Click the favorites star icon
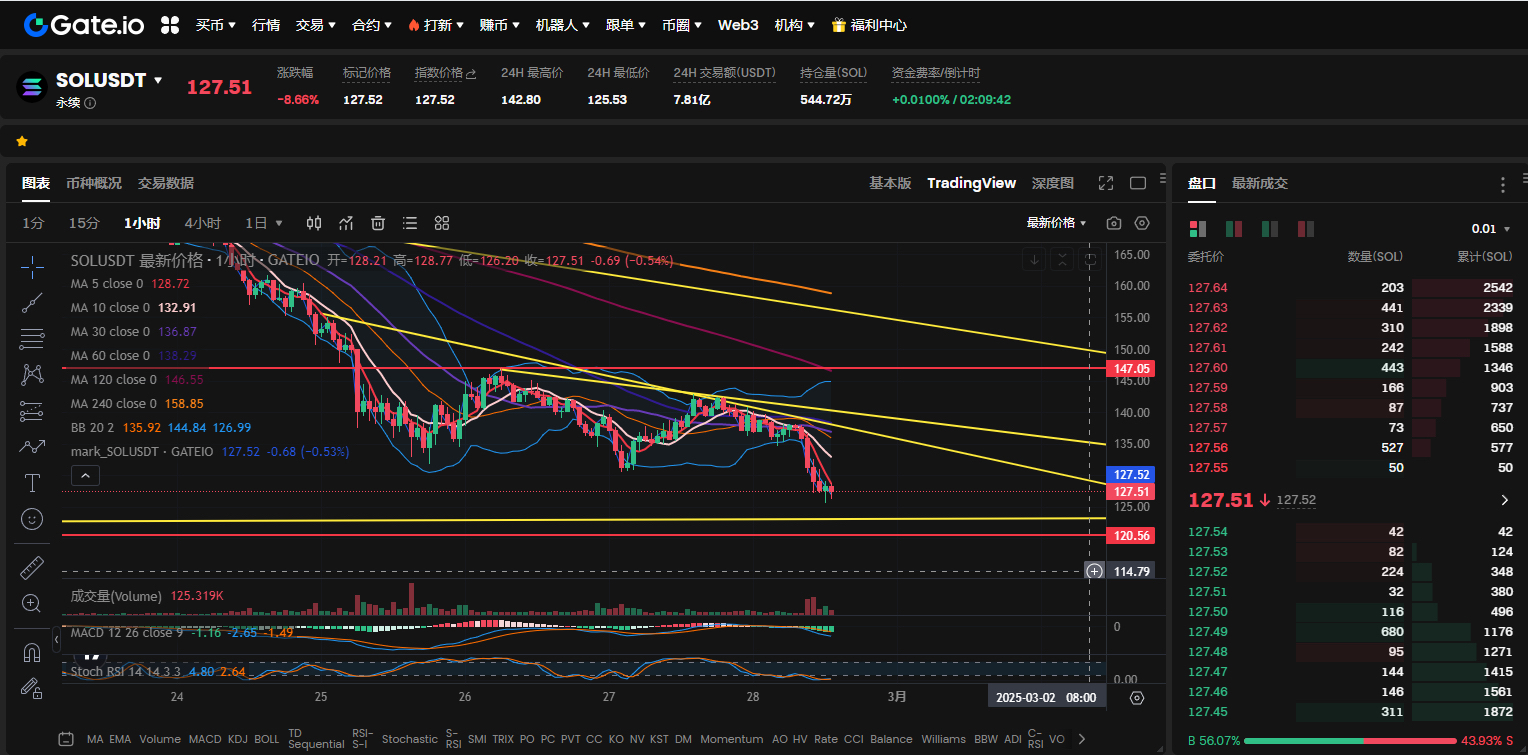Screen dimensions: 1528x755 [x=22, y=142]
